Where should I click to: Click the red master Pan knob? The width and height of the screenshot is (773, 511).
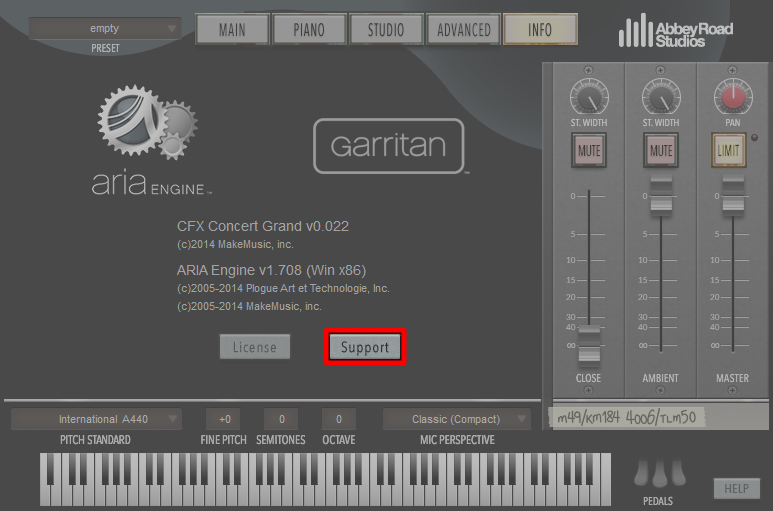[x=733, y=97]
